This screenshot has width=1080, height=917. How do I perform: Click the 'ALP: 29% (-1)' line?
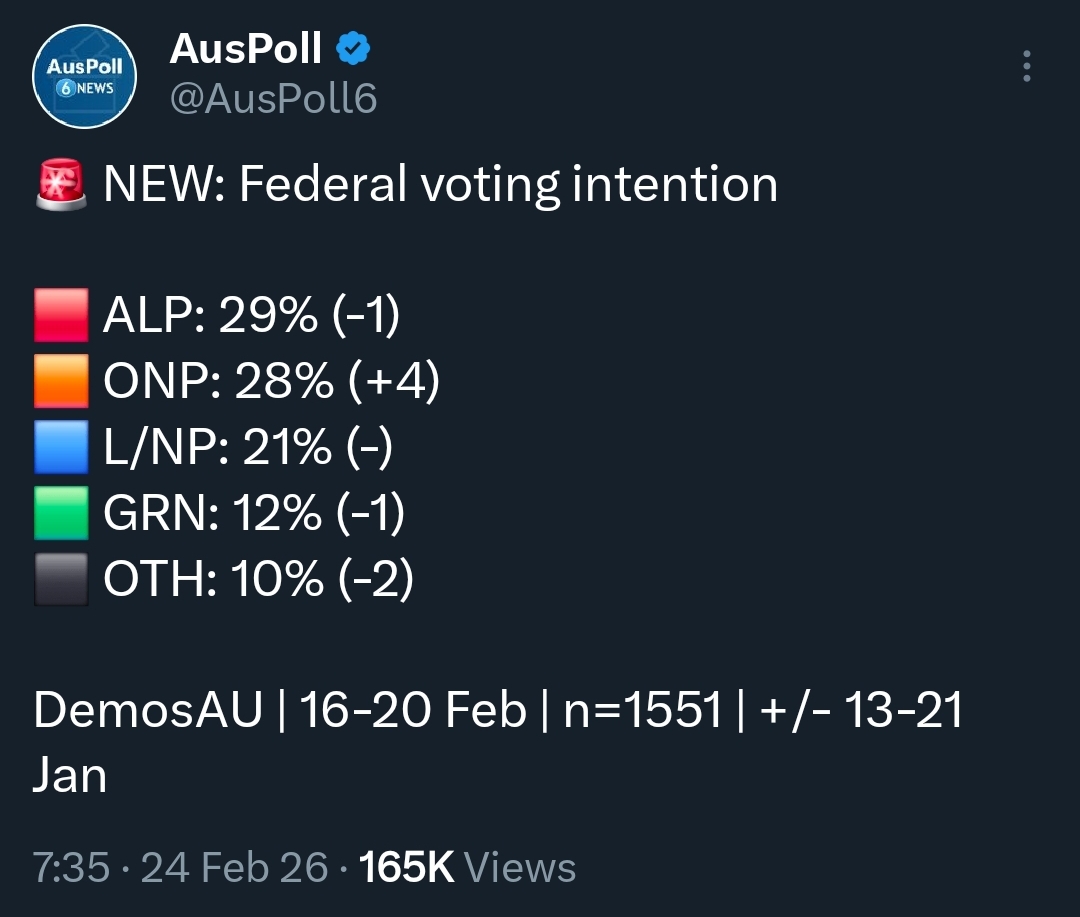251,316
